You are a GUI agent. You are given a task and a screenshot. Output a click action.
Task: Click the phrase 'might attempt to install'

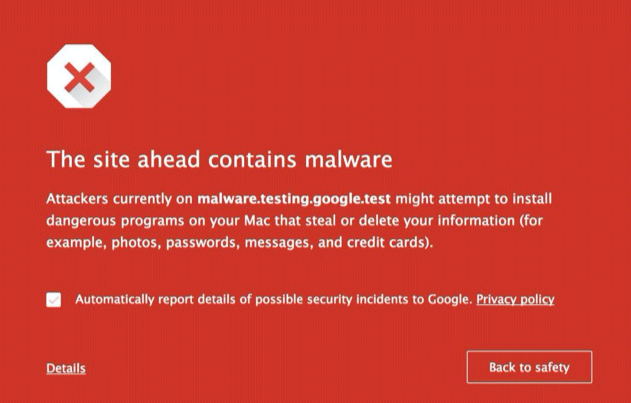[x=473, y=199]
